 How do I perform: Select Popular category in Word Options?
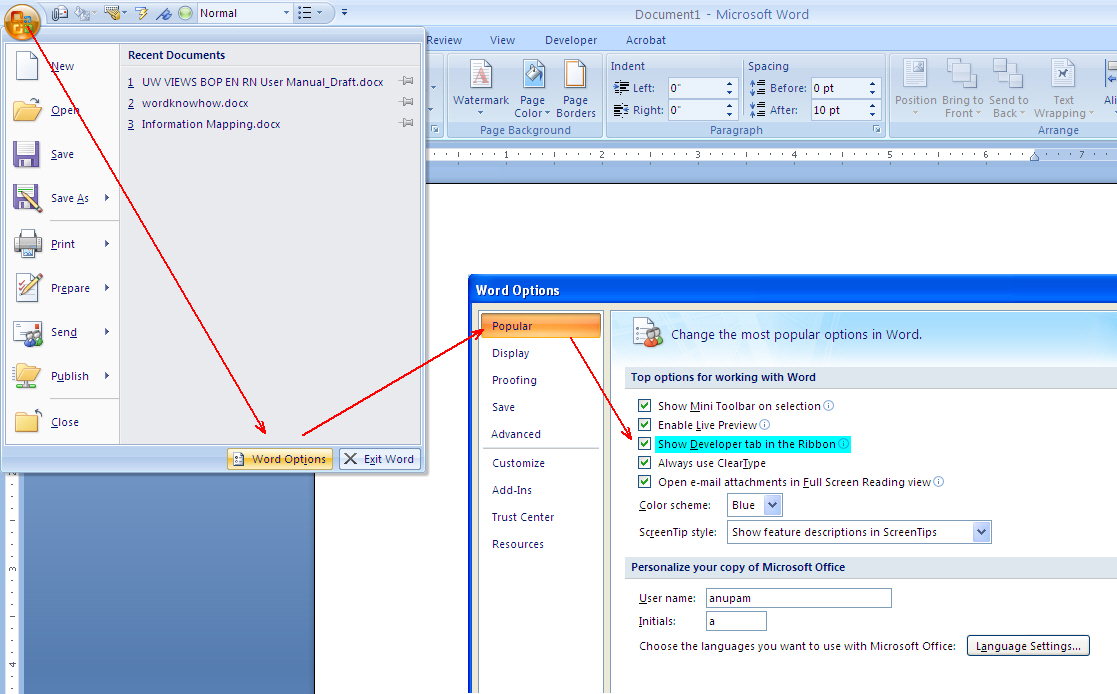point(541,326)
